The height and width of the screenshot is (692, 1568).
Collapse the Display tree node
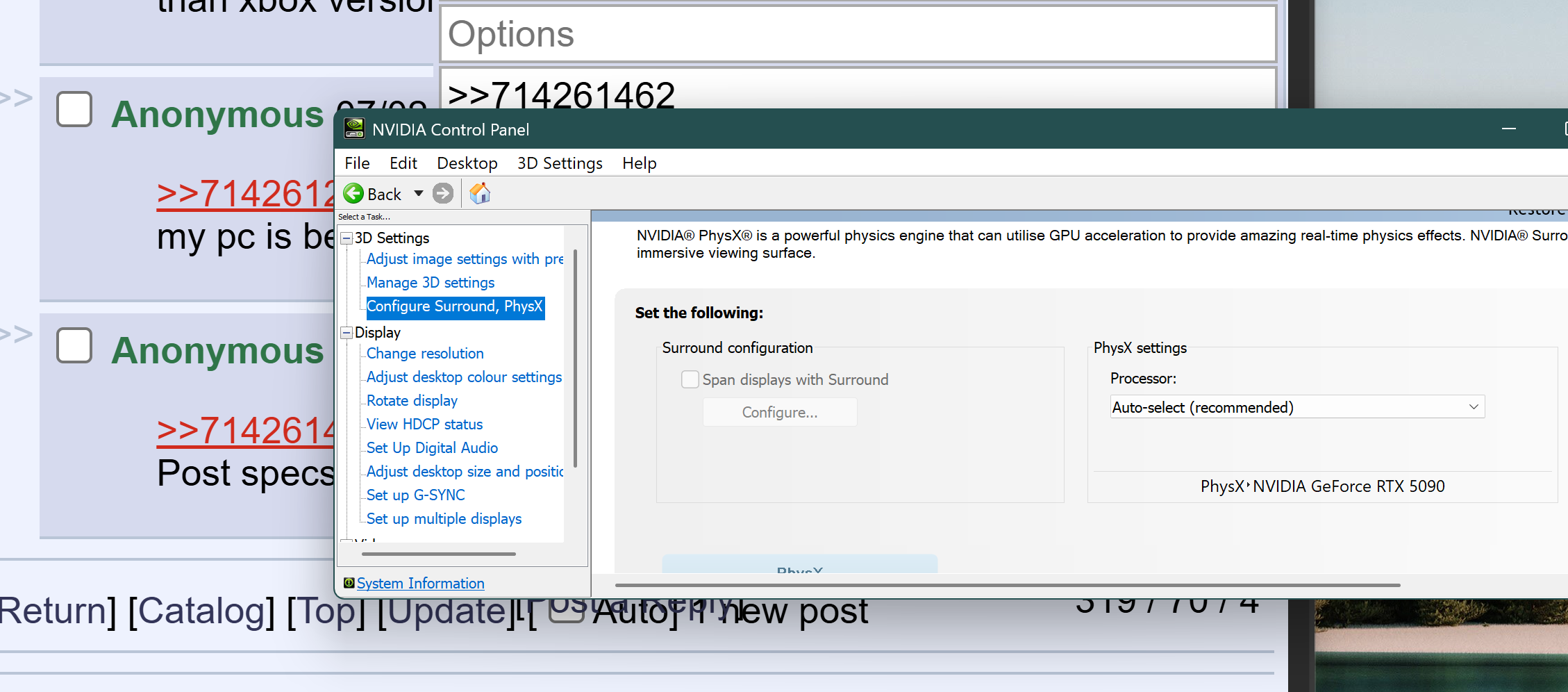click(x=347, y=333)
